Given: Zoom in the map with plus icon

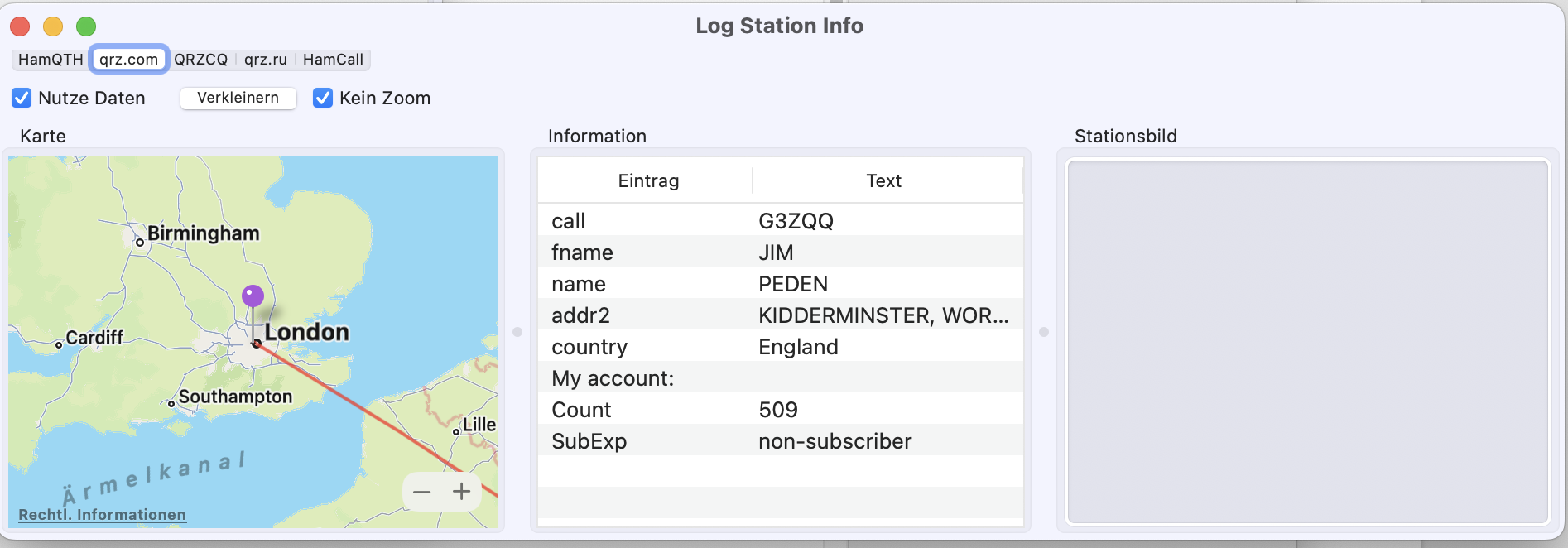Looking at the screenshot, I should coord(461,492).
